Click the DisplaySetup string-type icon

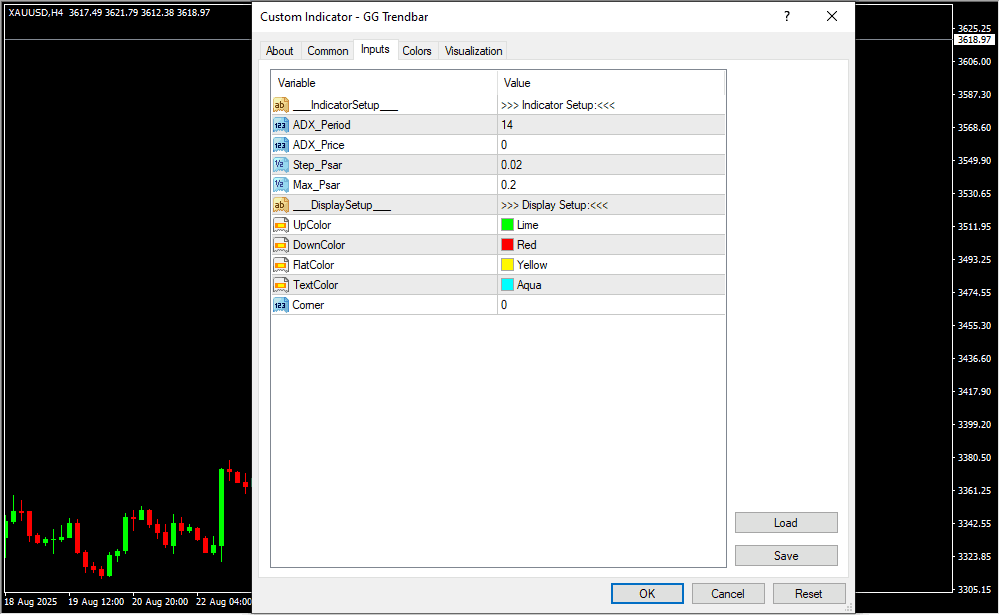tap(280, 205)
